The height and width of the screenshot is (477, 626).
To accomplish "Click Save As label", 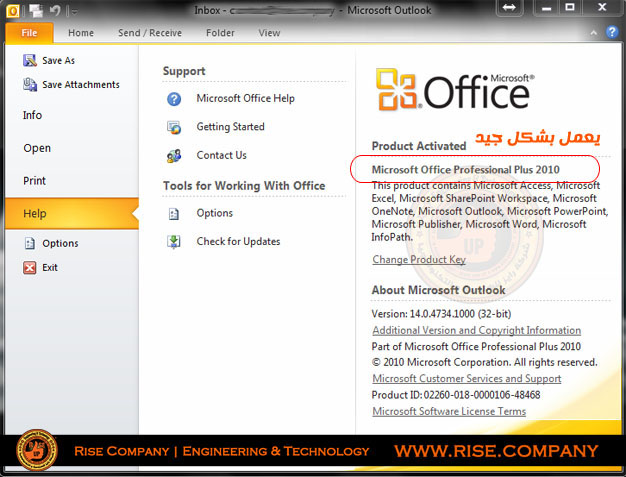I will click(x=58, y=61).
